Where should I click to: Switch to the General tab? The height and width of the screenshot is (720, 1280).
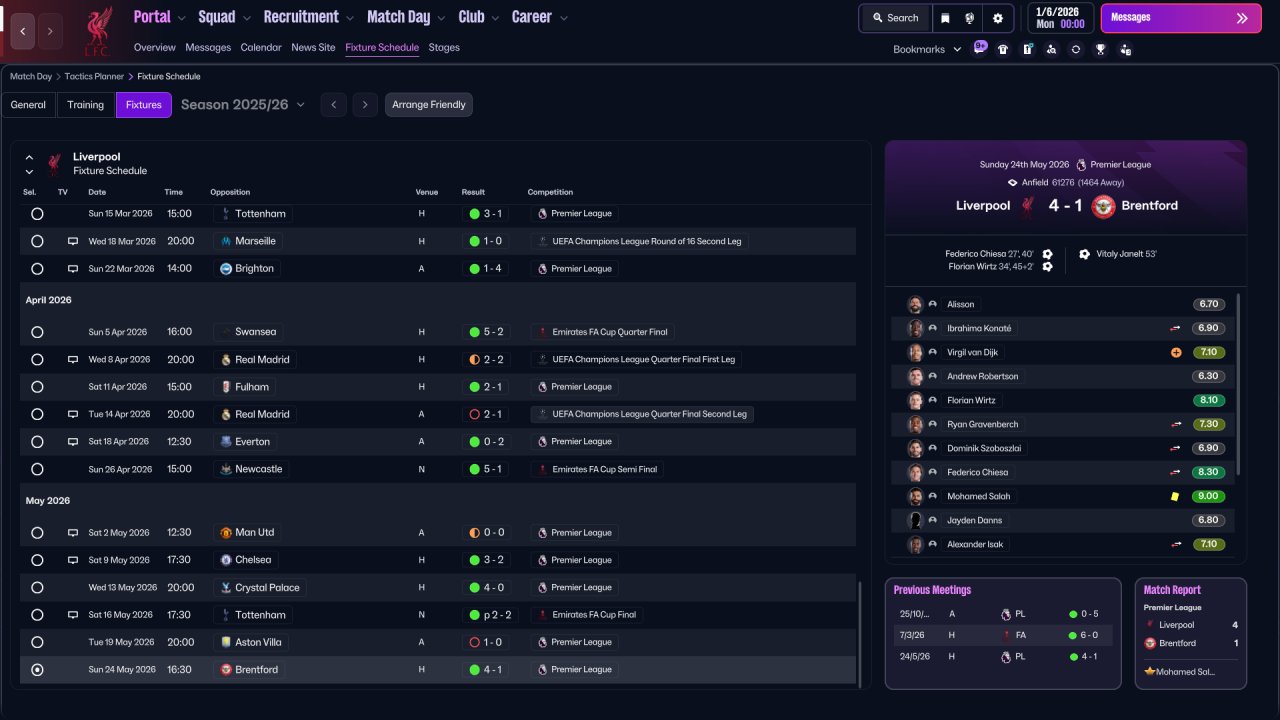coord(28,105)
